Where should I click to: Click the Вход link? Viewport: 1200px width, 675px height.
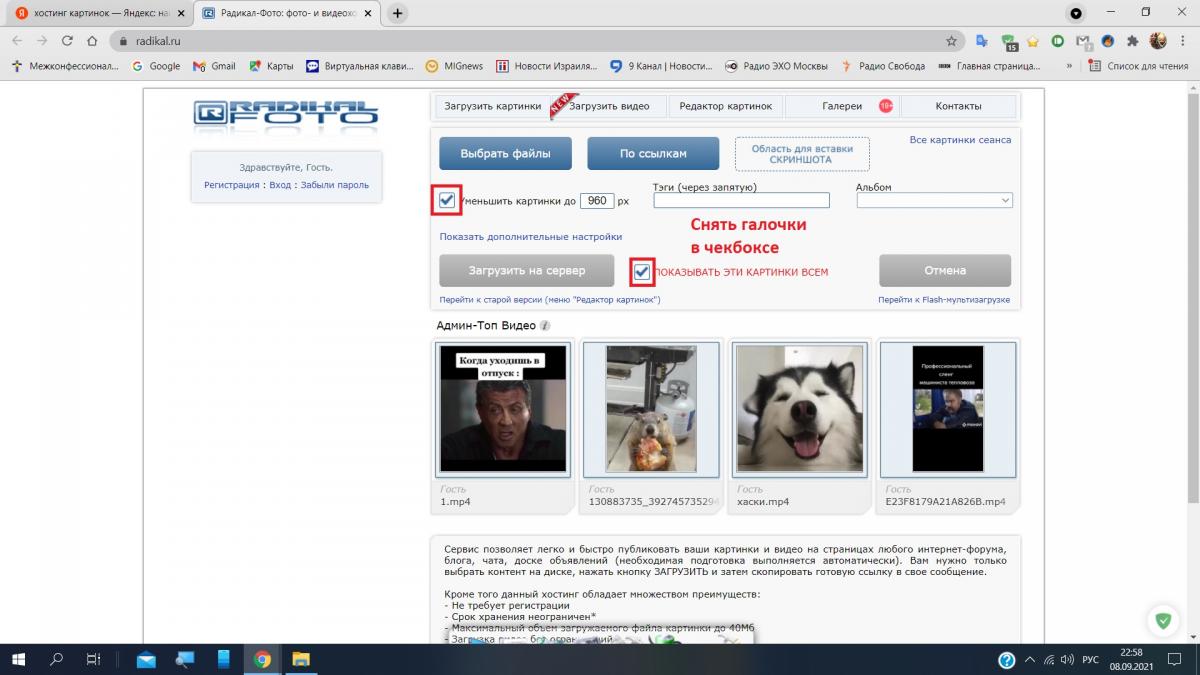pos(280,185)
